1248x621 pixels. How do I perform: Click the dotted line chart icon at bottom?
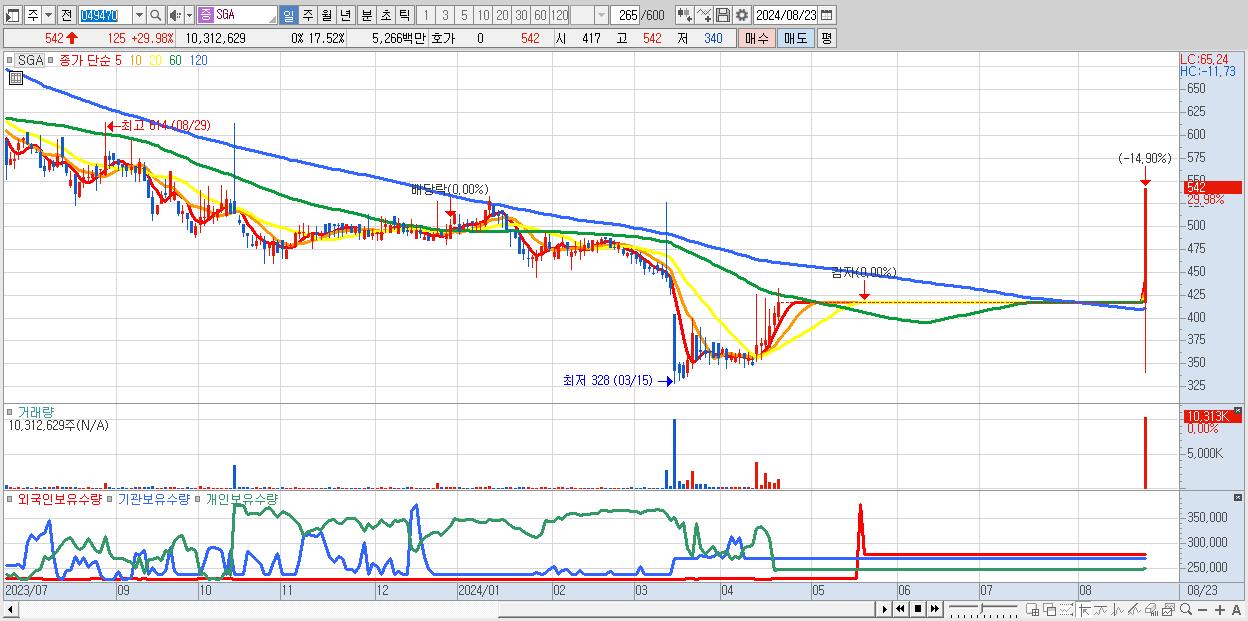coord(1066,609)
